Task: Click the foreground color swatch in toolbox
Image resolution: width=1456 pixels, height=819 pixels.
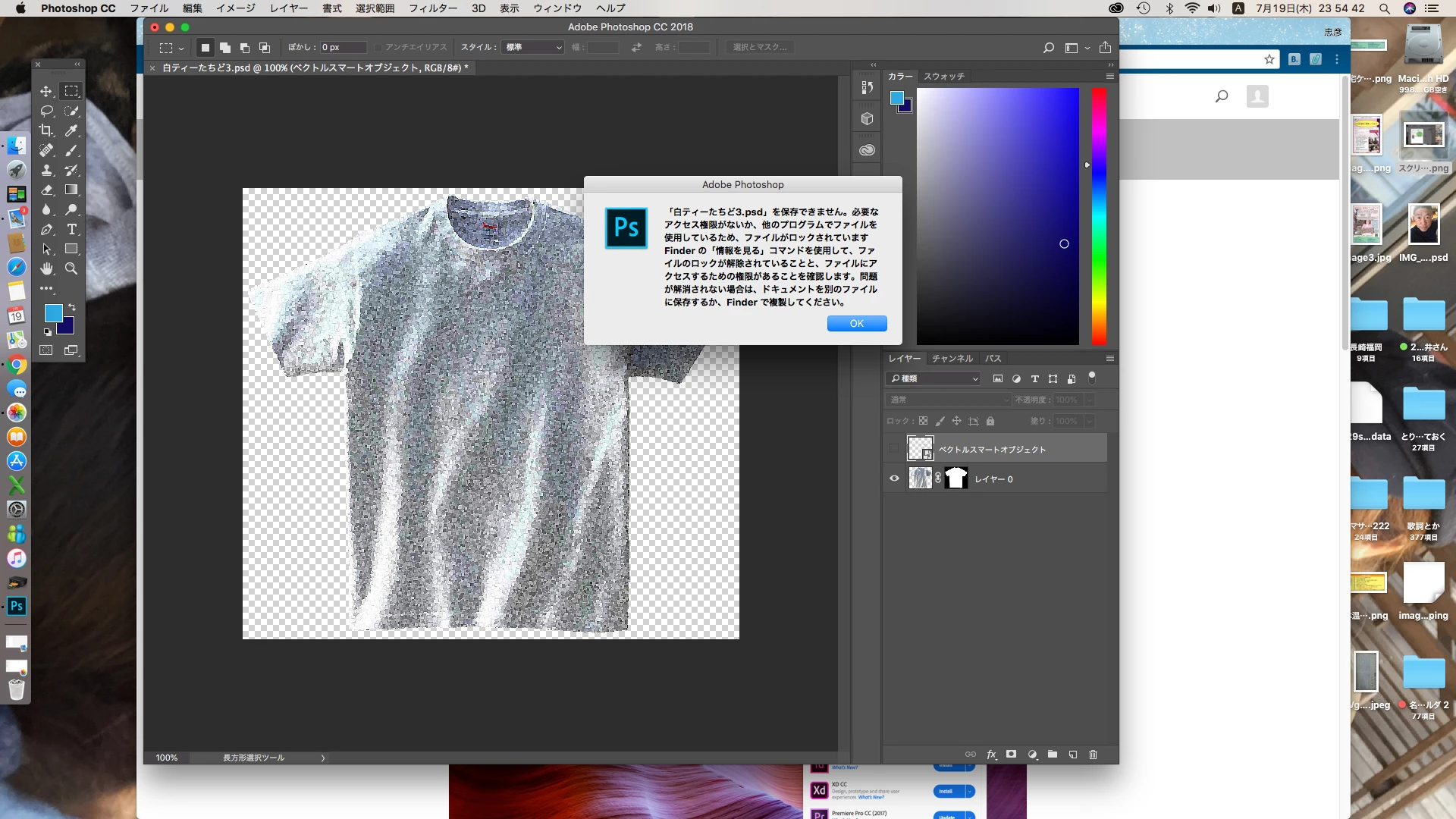Action: click(52, 313)
